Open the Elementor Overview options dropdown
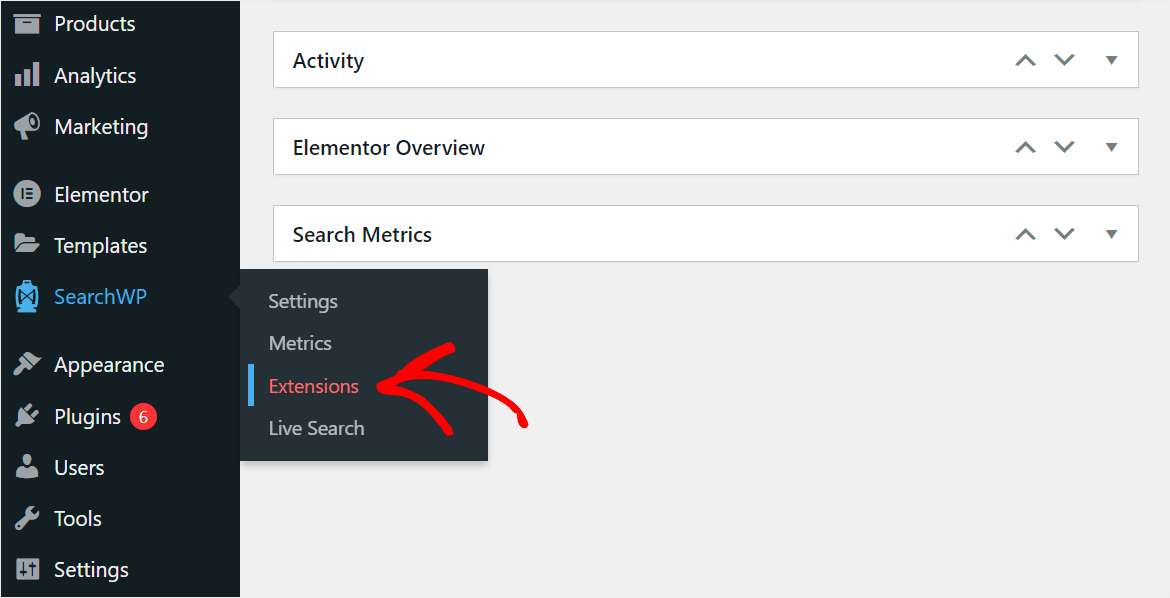This screenshot has height=598, width=1170. coord(1111,146)
